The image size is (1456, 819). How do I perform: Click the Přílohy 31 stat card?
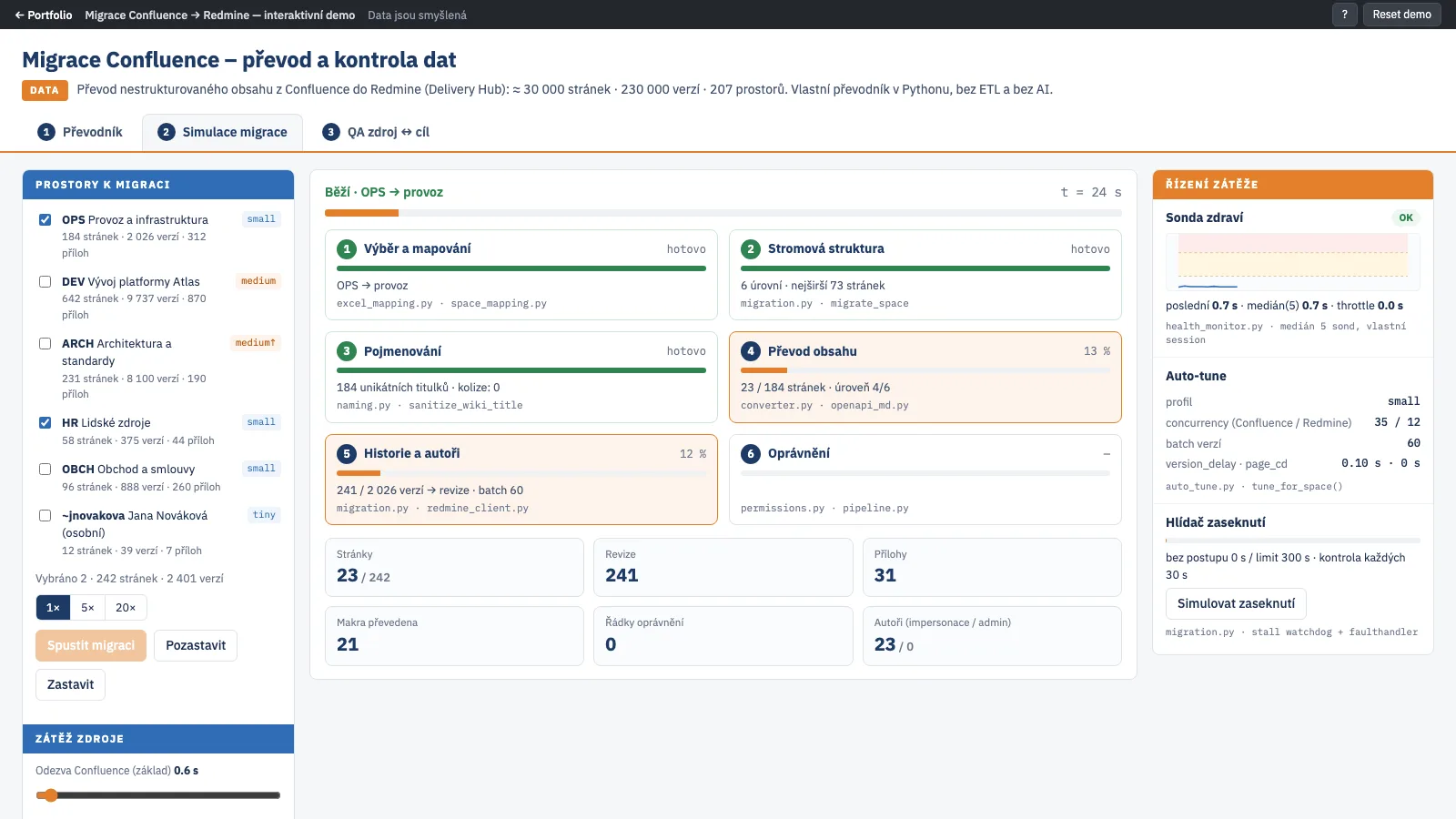[x=992, y=567]
